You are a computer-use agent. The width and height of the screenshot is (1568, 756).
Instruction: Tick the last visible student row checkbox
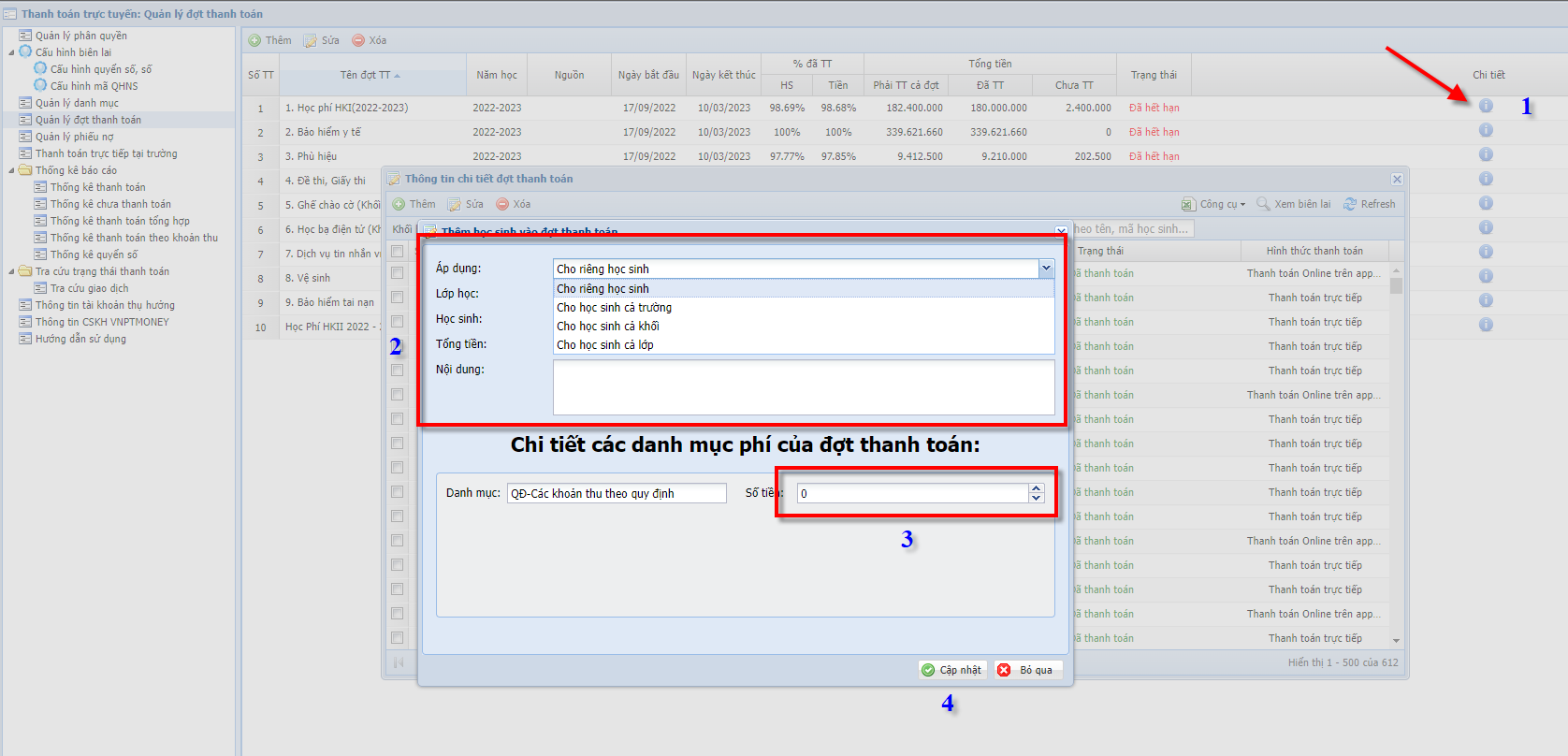pyautogui.click(x=398, y=638)
